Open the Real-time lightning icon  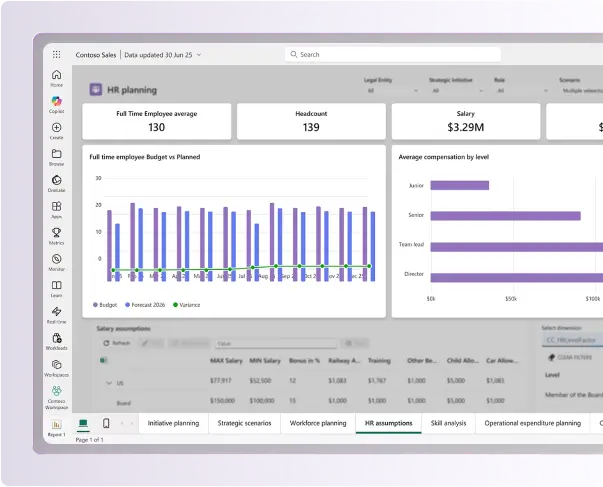click(56, 313)
